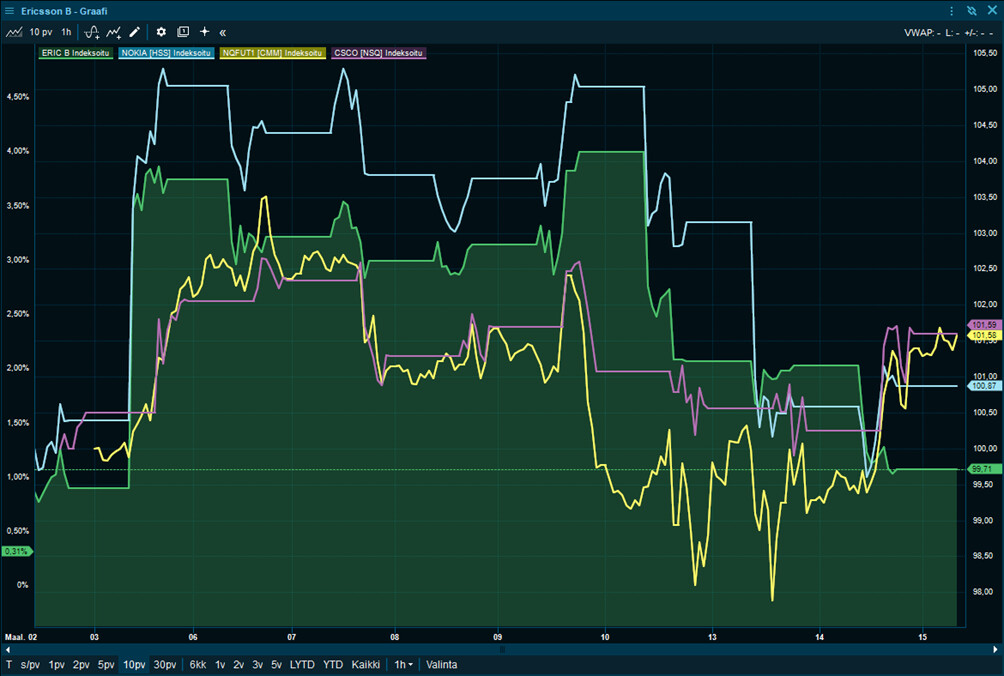
Task: Click the crosshair cursor icon
Action: (204, 32)
